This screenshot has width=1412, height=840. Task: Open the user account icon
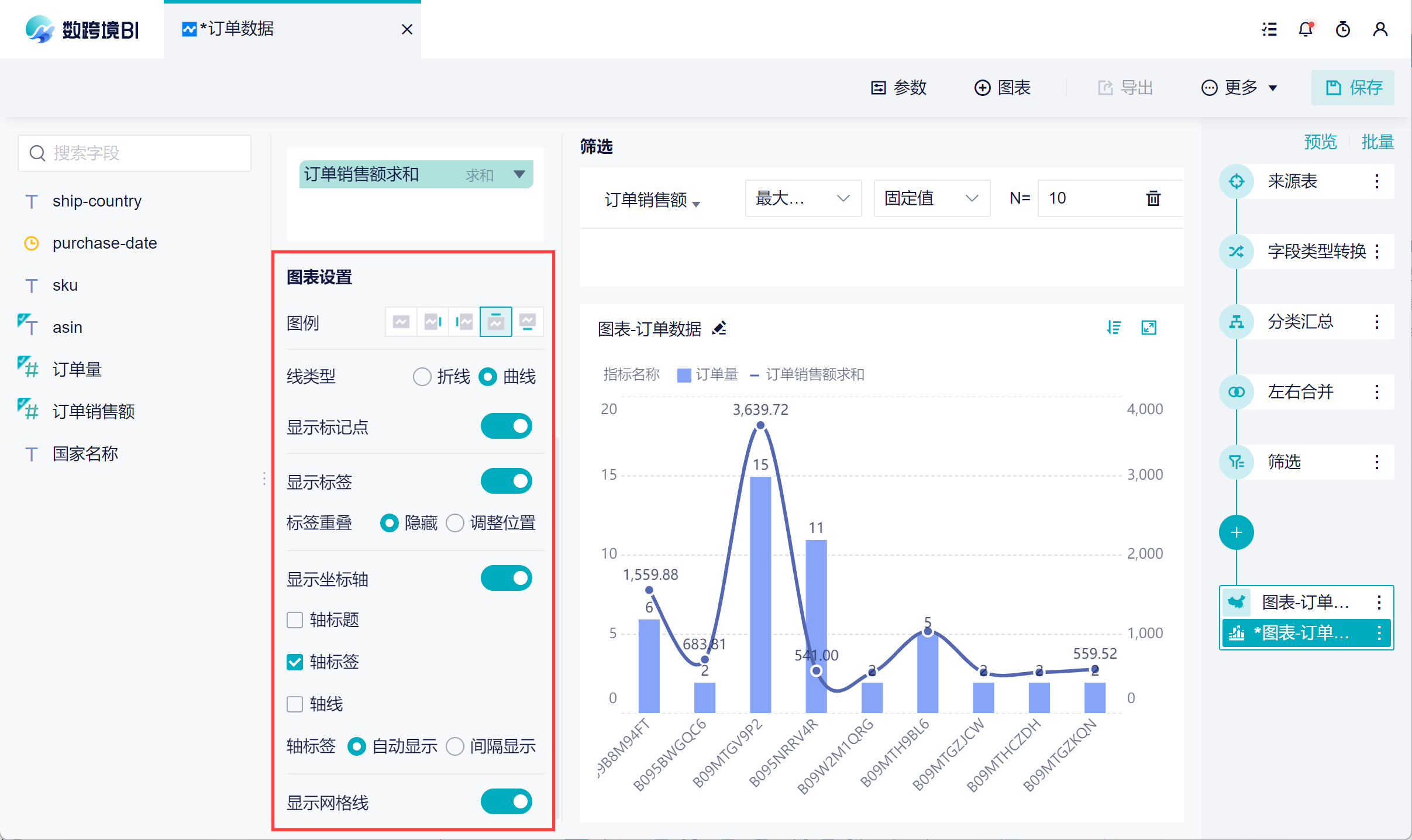click(1380, 29)
